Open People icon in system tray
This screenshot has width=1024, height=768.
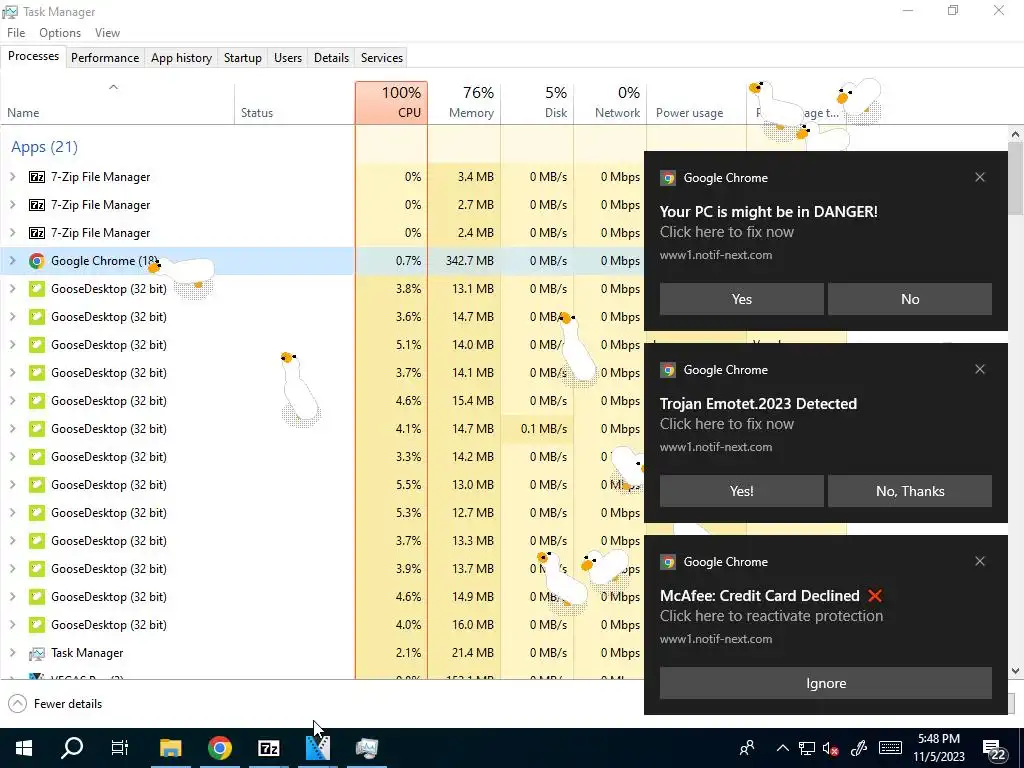click(747, 748)
